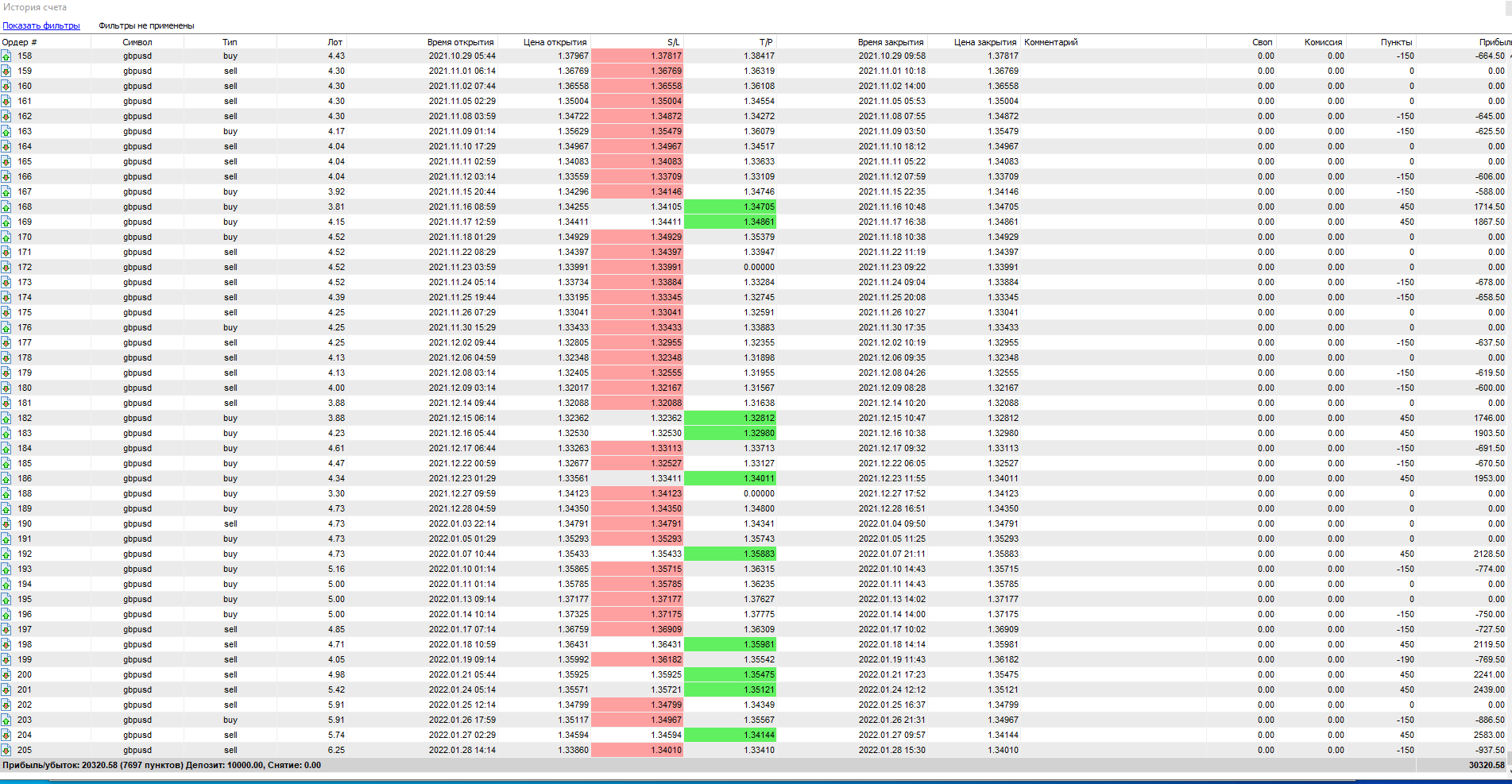
Task: Click the buy icon beside order 158
Action: point(6,56)
